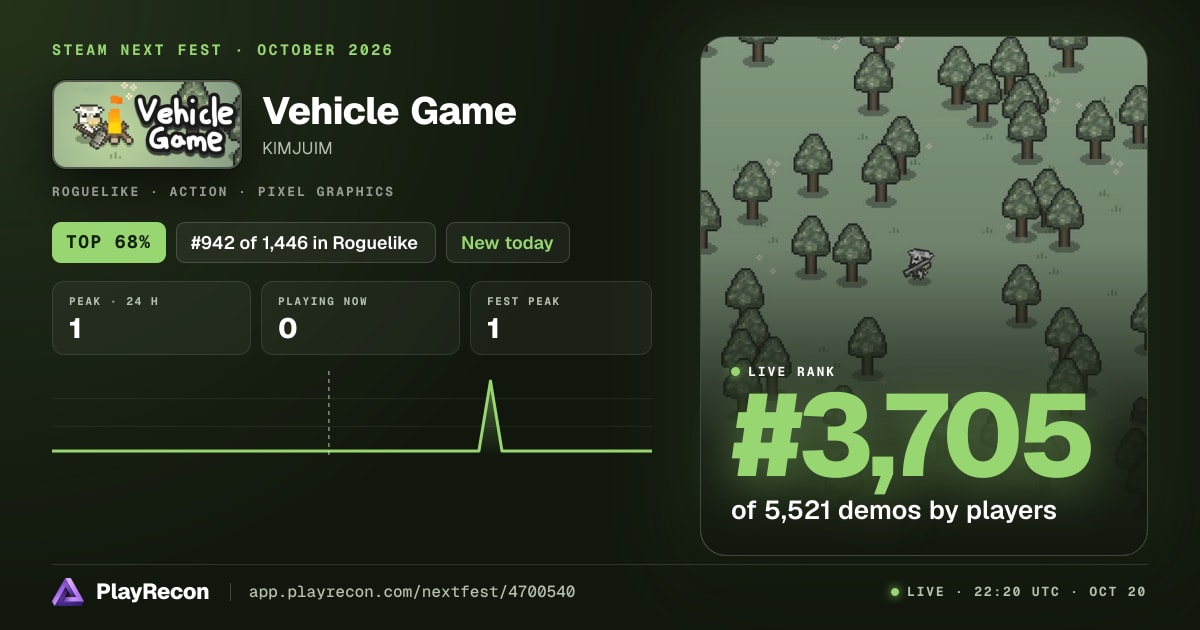
Task: Click the PlayRecon triangle logo icon
Action: pos(68,592)
